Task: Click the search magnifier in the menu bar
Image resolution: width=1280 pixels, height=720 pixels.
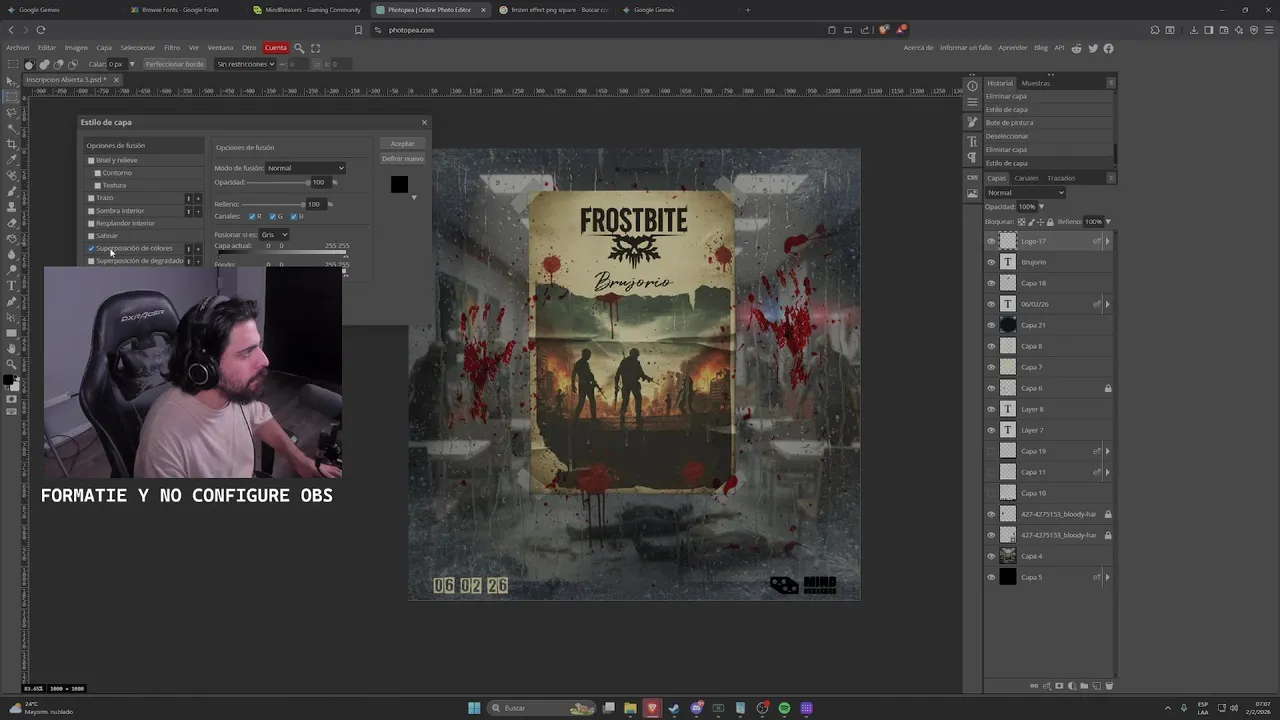Action: [298, 48]
